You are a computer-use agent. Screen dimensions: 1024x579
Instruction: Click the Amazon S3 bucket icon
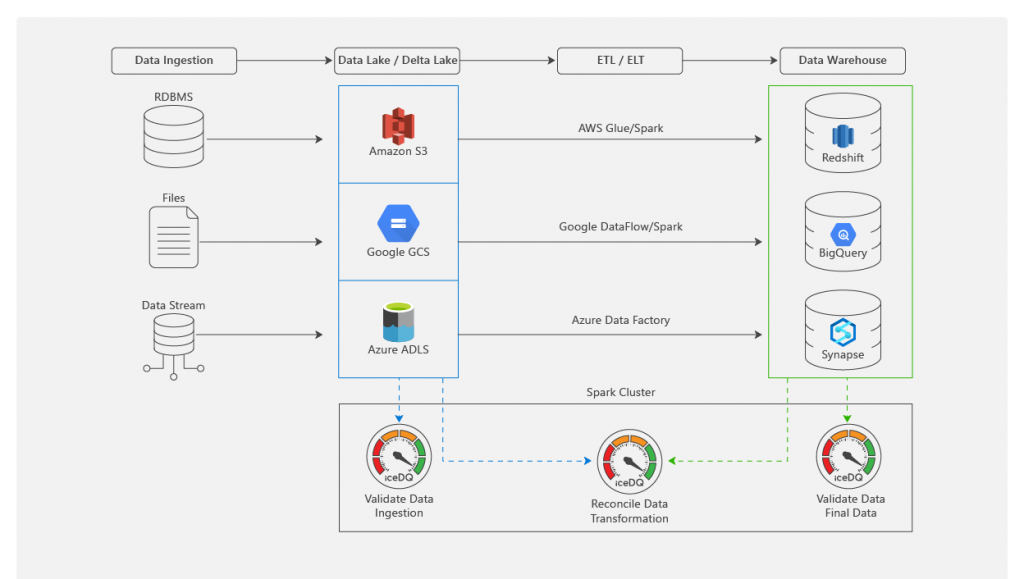(397, 125)
